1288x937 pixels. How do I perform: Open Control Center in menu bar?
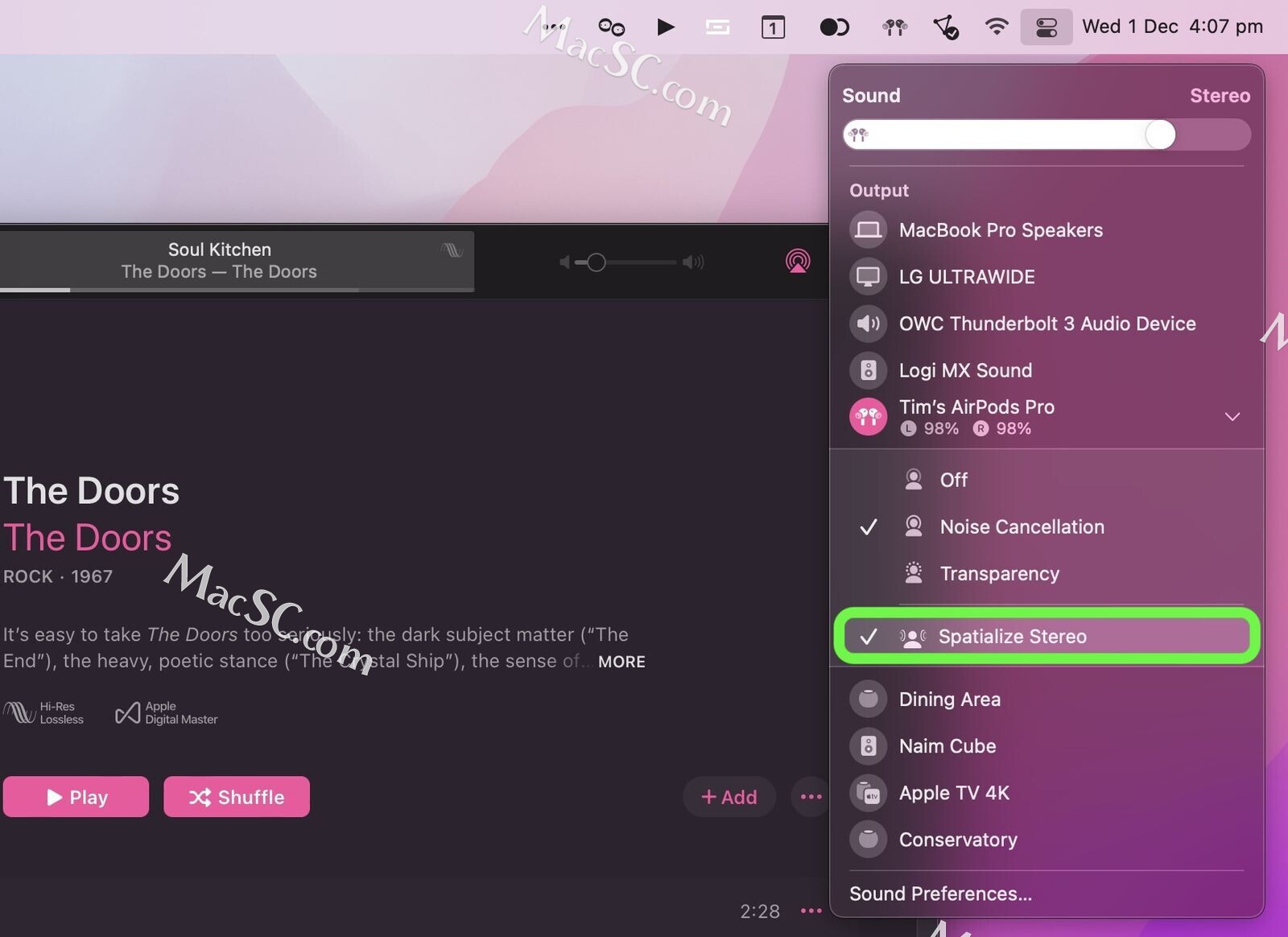click(x=1046, y=27)
